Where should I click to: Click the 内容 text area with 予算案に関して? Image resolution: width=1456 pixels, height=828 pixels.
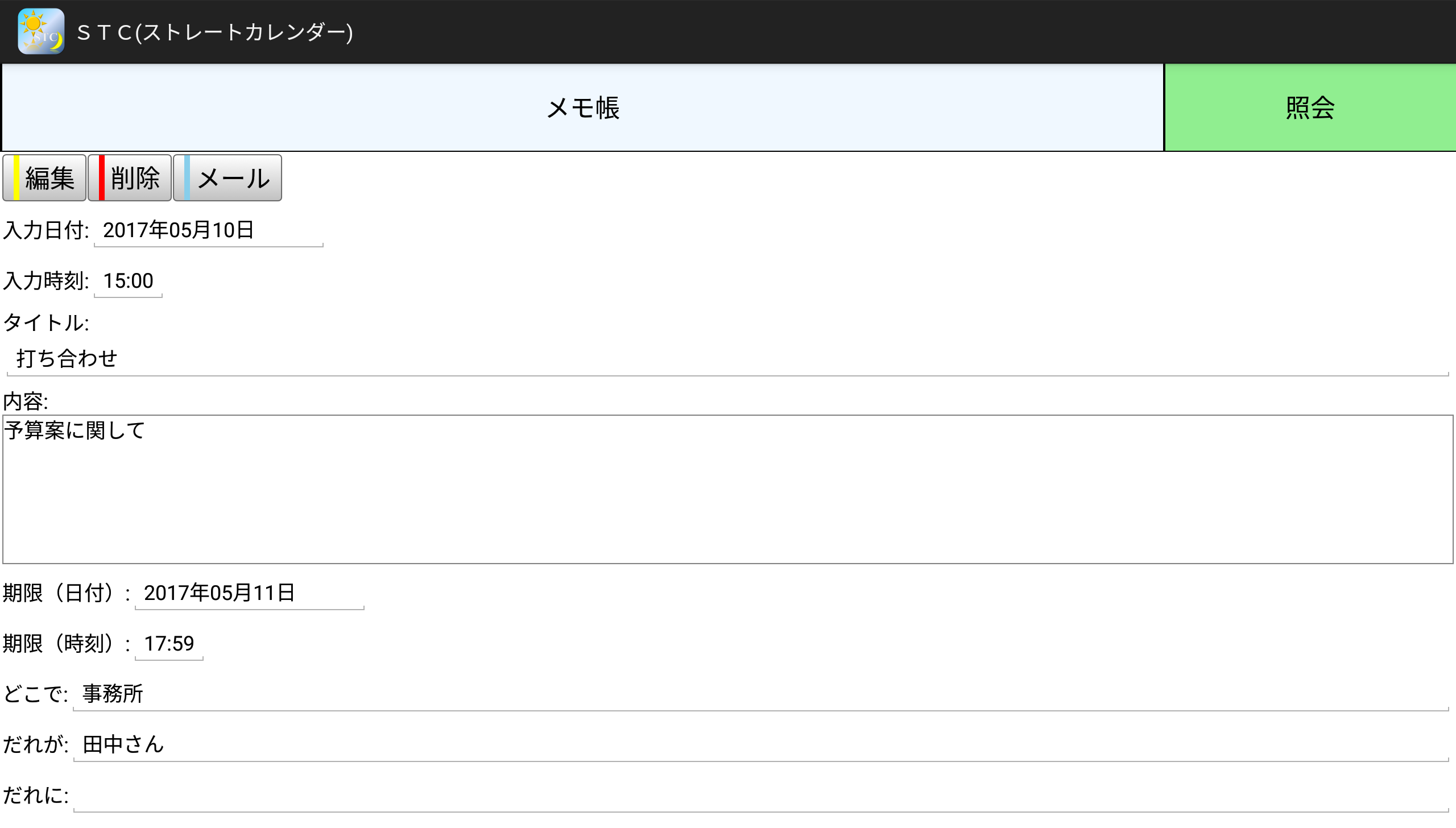coord(727,489)
